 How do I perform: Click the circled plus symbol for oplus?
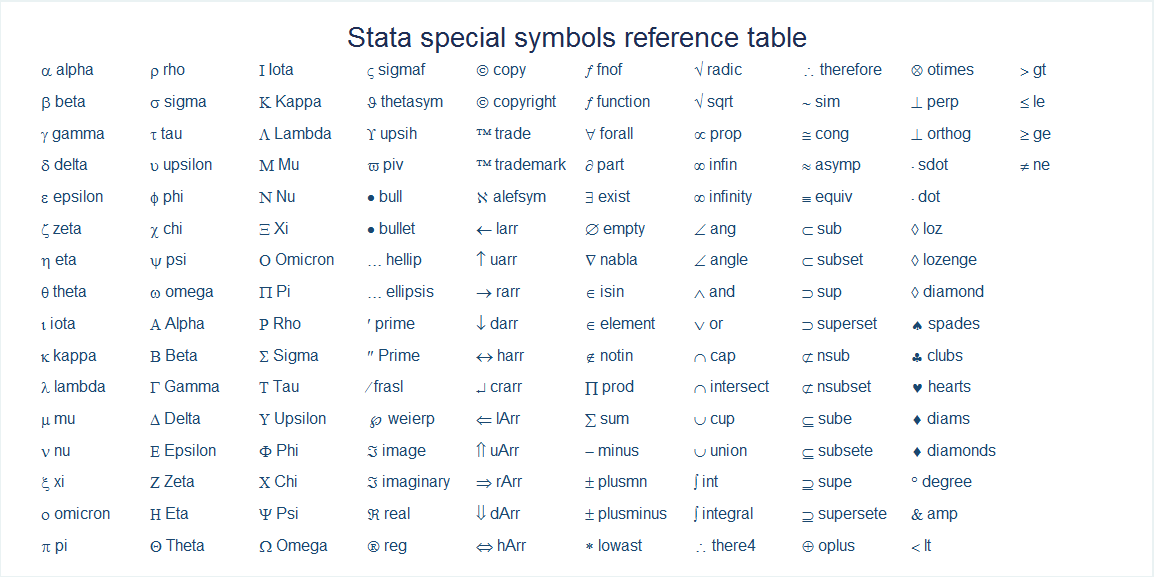point(807,547)
